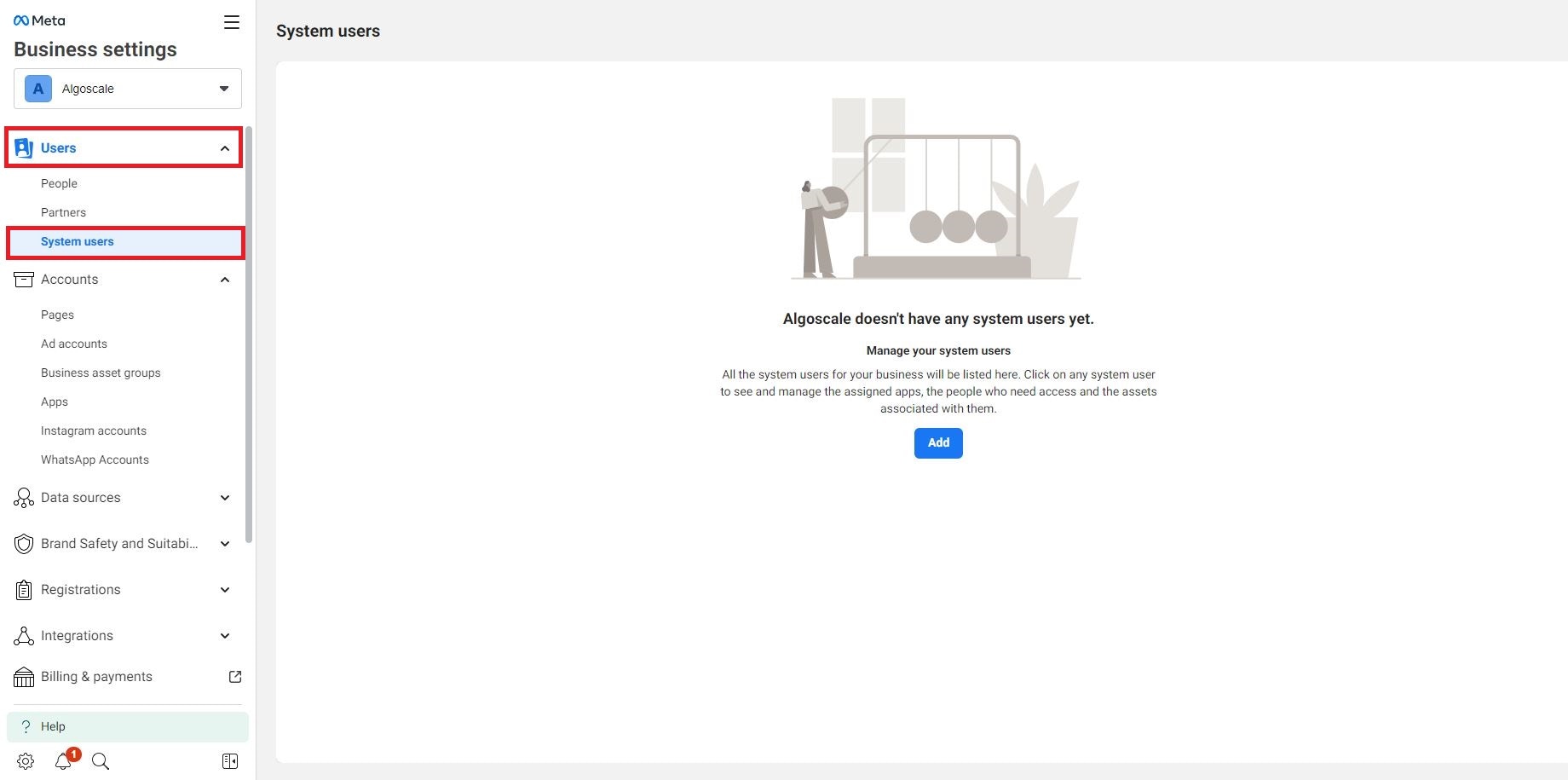
Task: Click the System users page title
Action: [x=328, y=31]
